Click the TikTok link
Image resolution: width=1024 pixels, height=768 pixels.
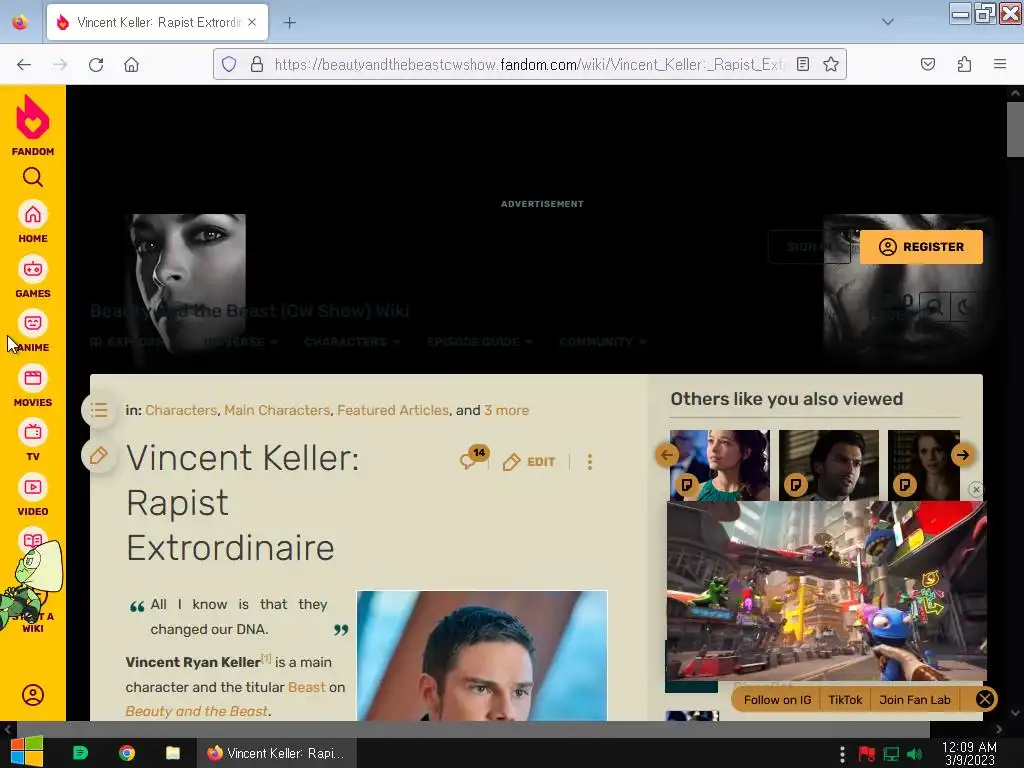[845, 700]
